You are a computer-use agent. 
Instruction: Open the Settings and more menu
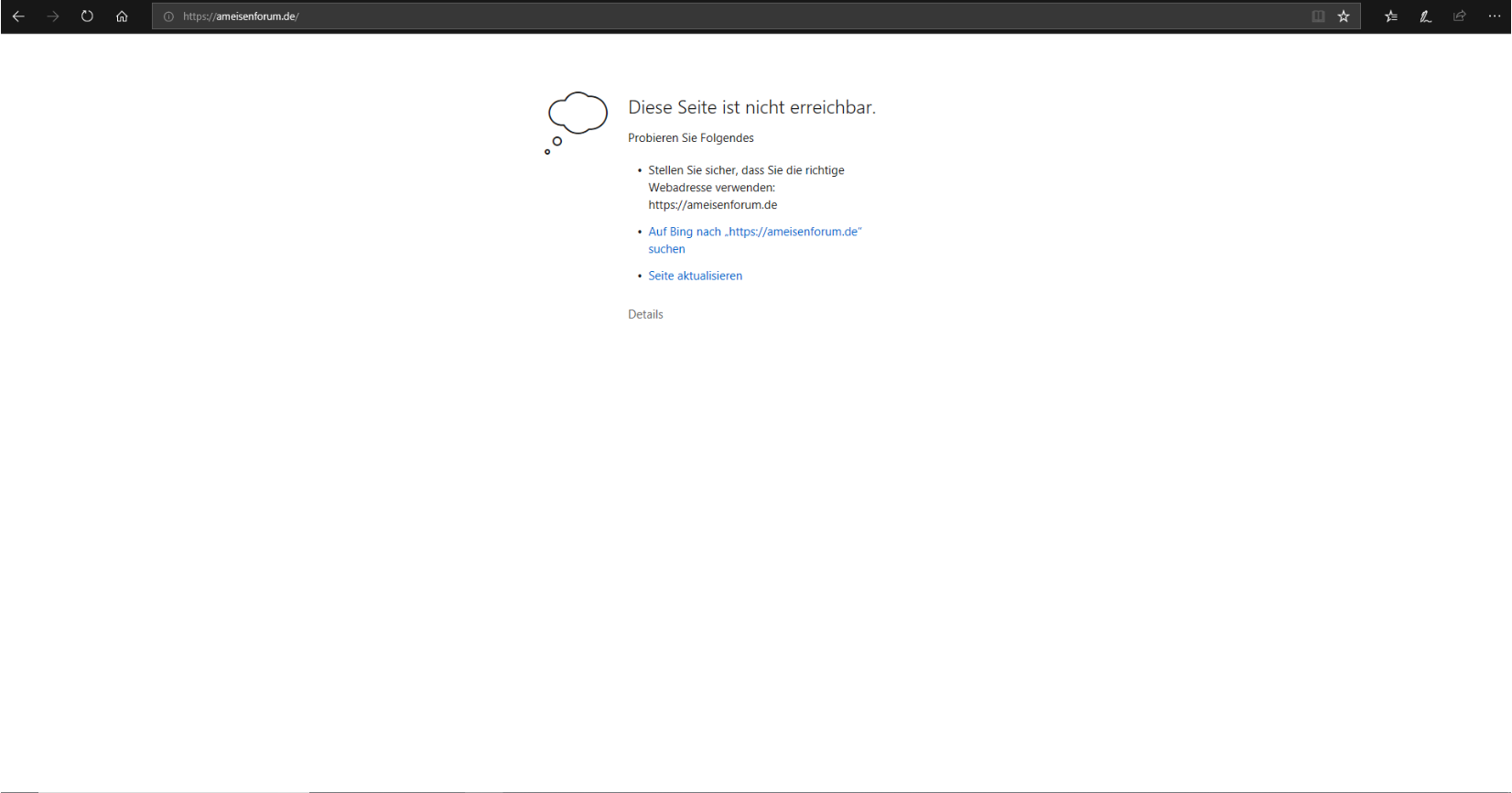tap(1495, 16)
